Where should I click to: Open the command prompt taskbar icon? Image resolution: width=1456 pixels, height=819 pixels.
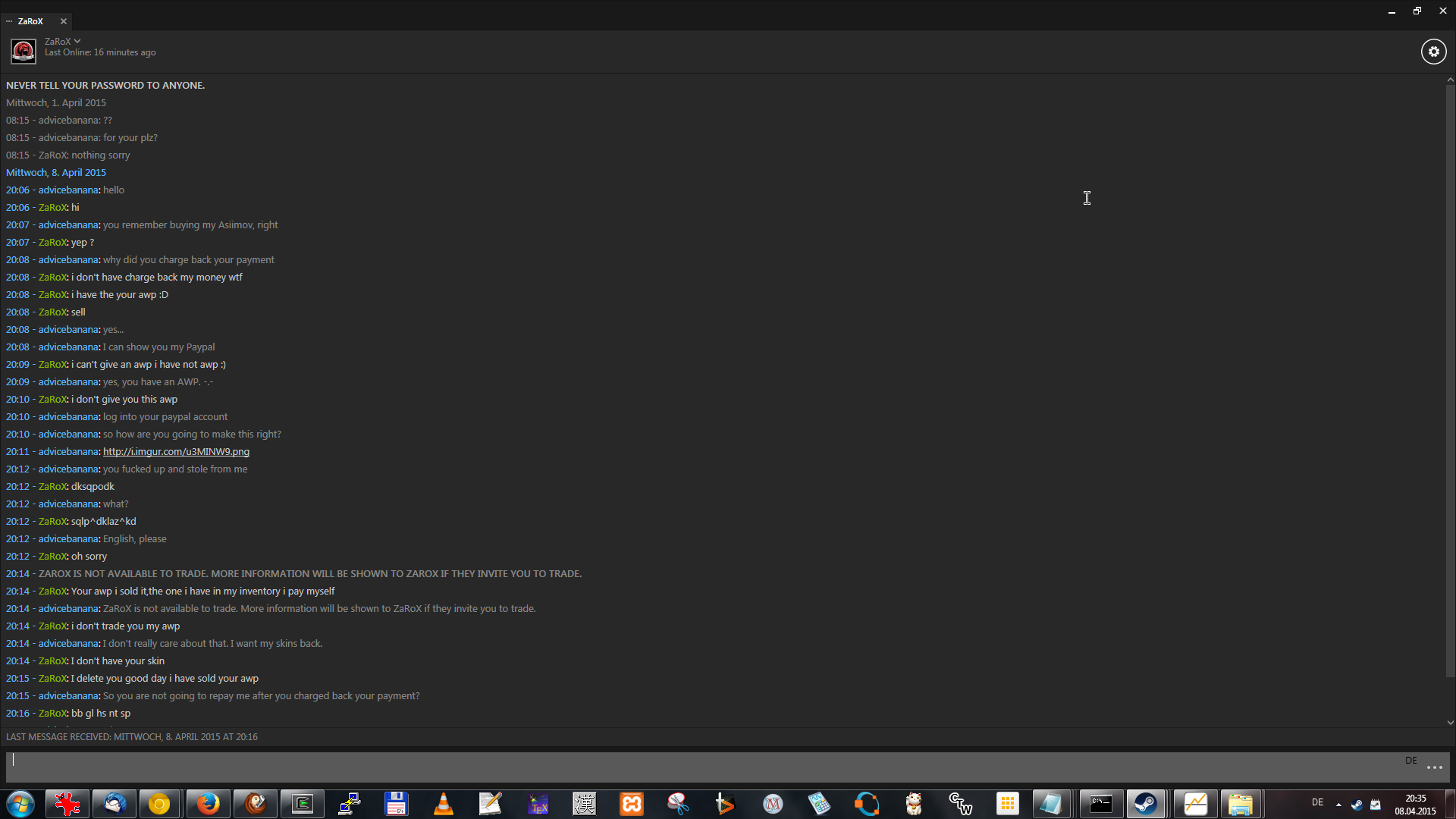(1100, 804)
